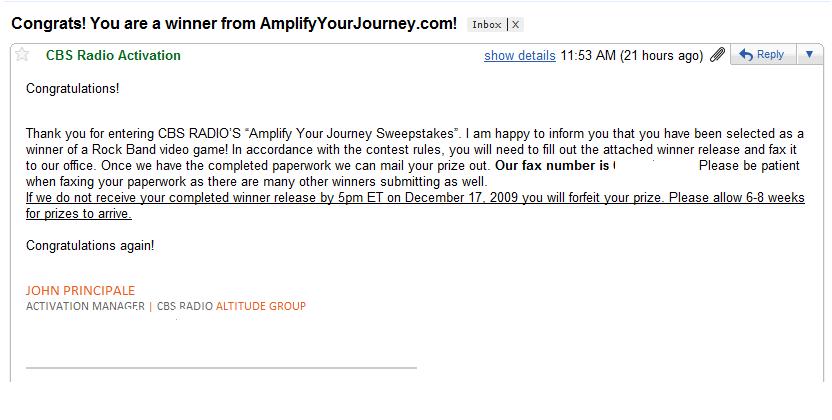Open the dropdown arrow next to Reply
832x420 pixels.
[810, 55]
